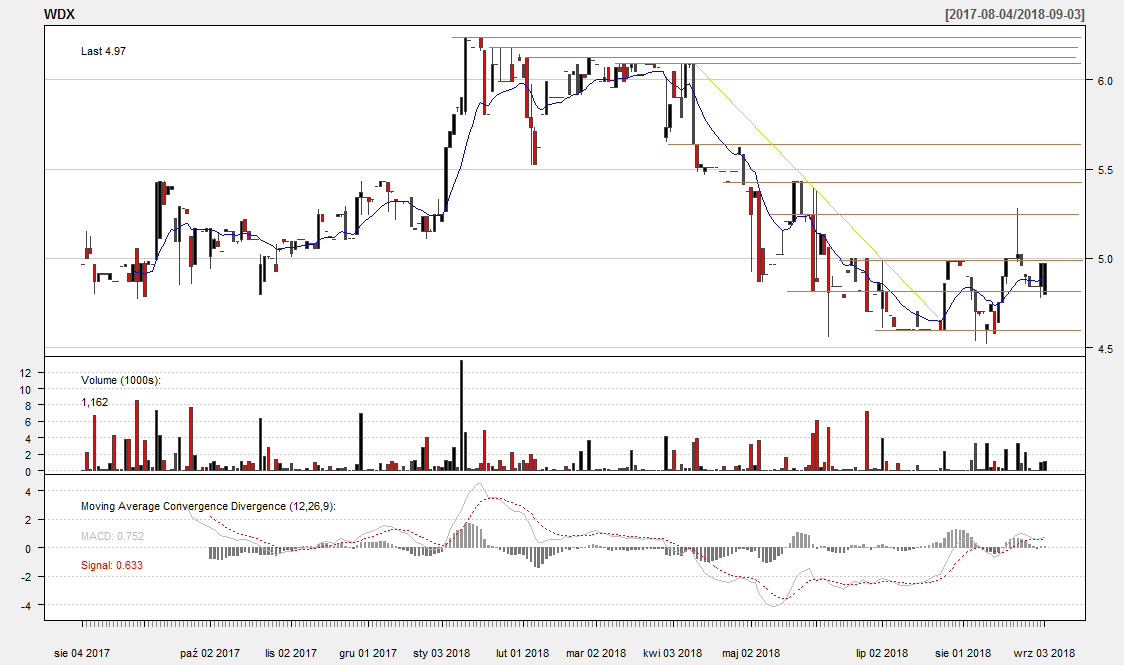Click the 'kwi 03 2018' date label

tap(672, 653)
